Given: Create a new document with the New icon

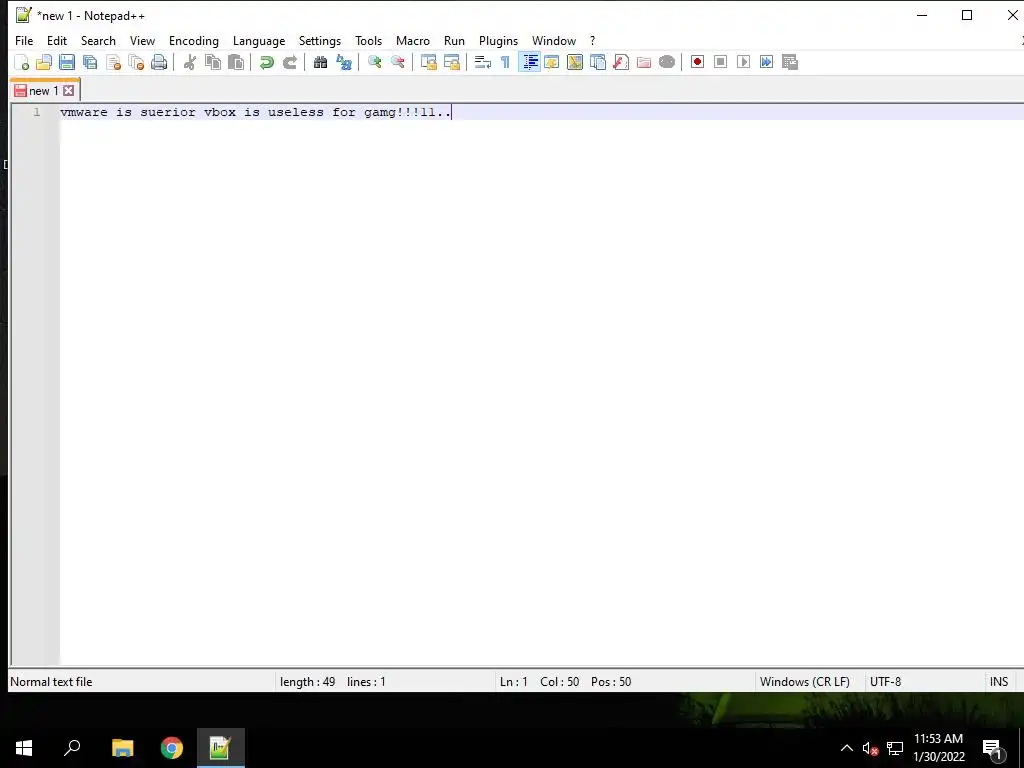Looking at the screenshot, I should [22, 62].
